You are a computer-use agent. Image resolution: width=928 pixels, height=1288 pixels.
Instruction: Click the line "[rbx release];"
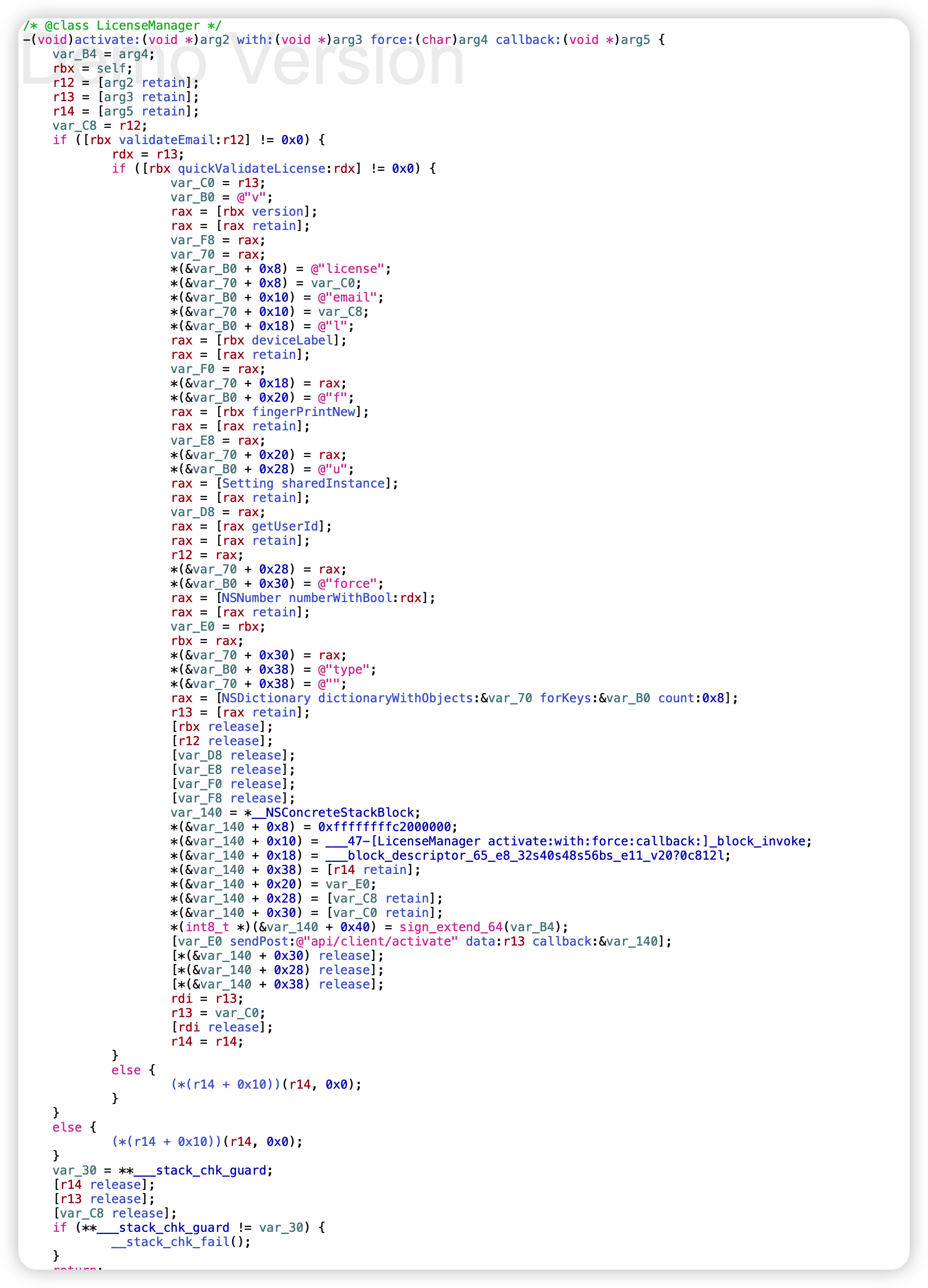[x=221, y=727]
